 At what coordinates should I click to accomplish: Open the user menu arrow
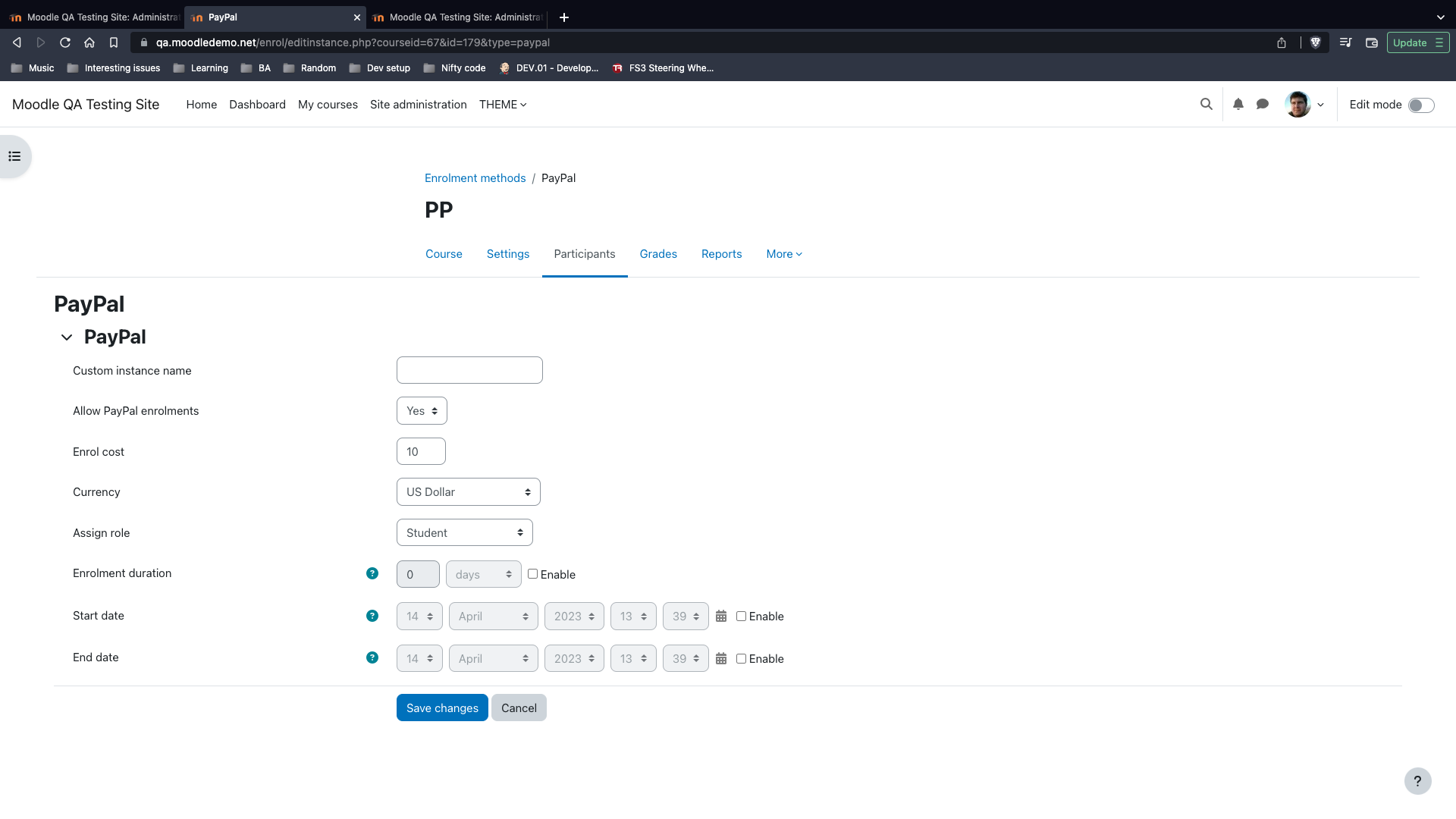click(1320, 105)
